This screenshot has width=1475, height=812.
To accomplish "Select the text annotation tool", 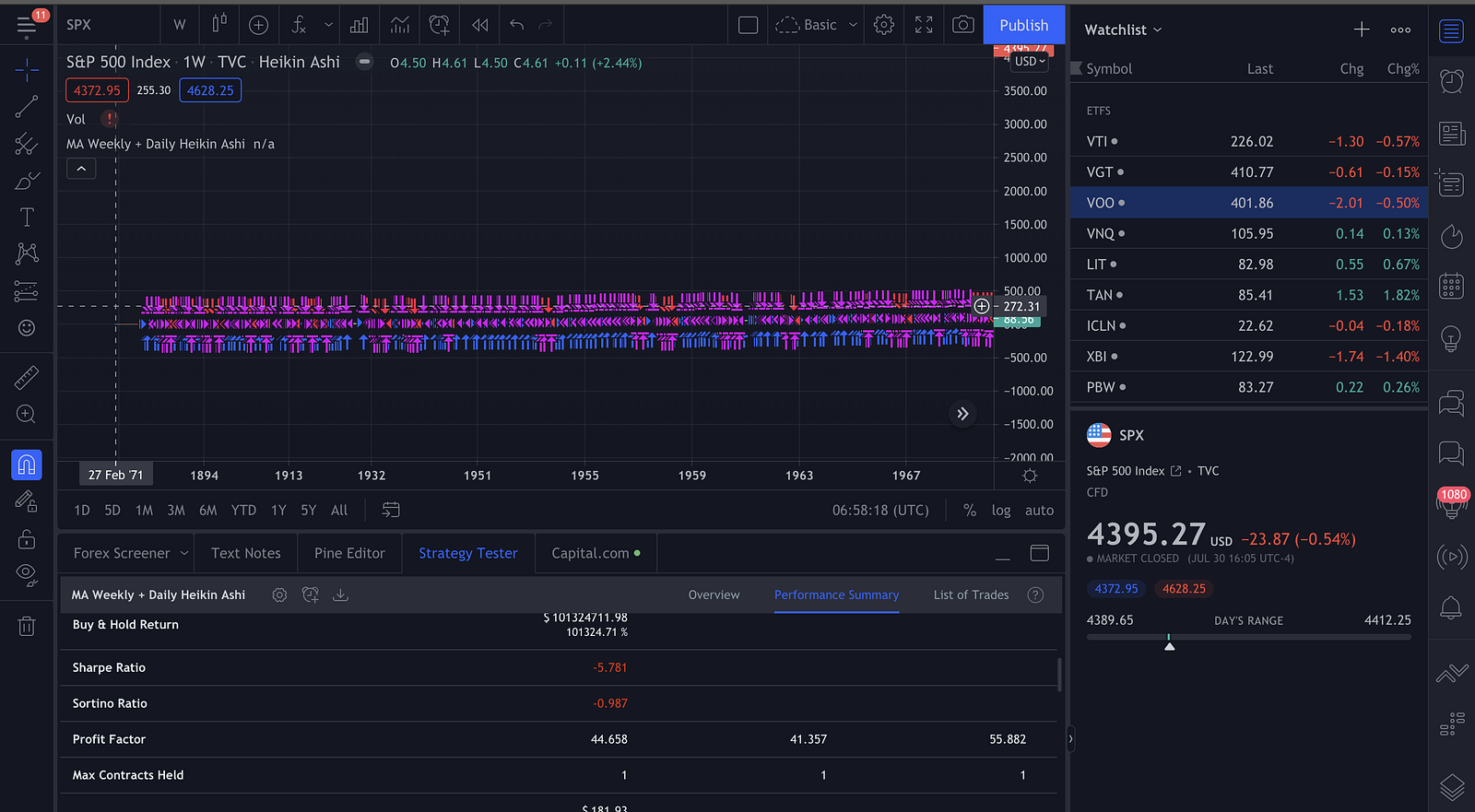I will (27, 218).
